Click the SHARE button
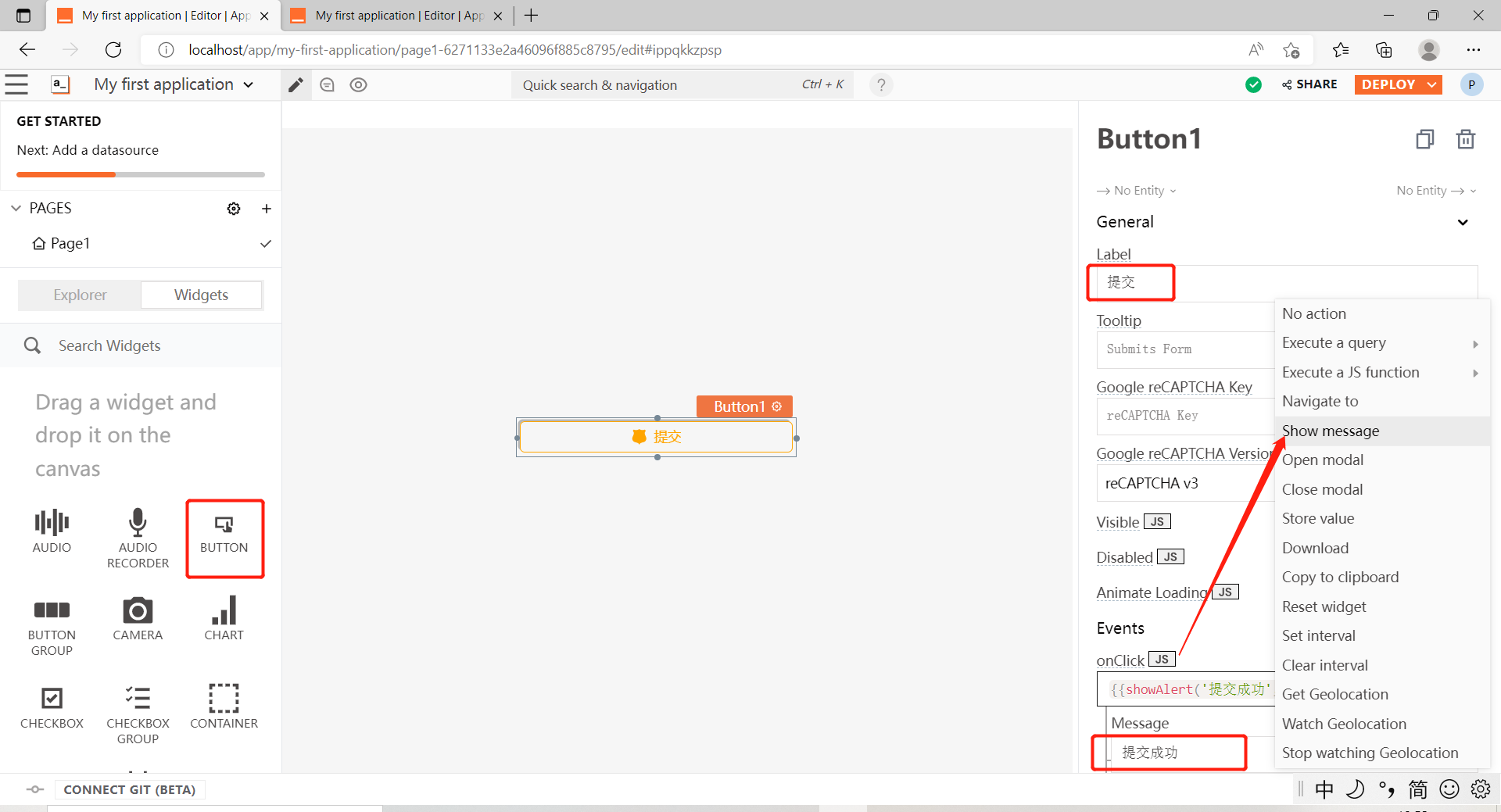Screen dimensions: 1501x812 point(1309,84)
